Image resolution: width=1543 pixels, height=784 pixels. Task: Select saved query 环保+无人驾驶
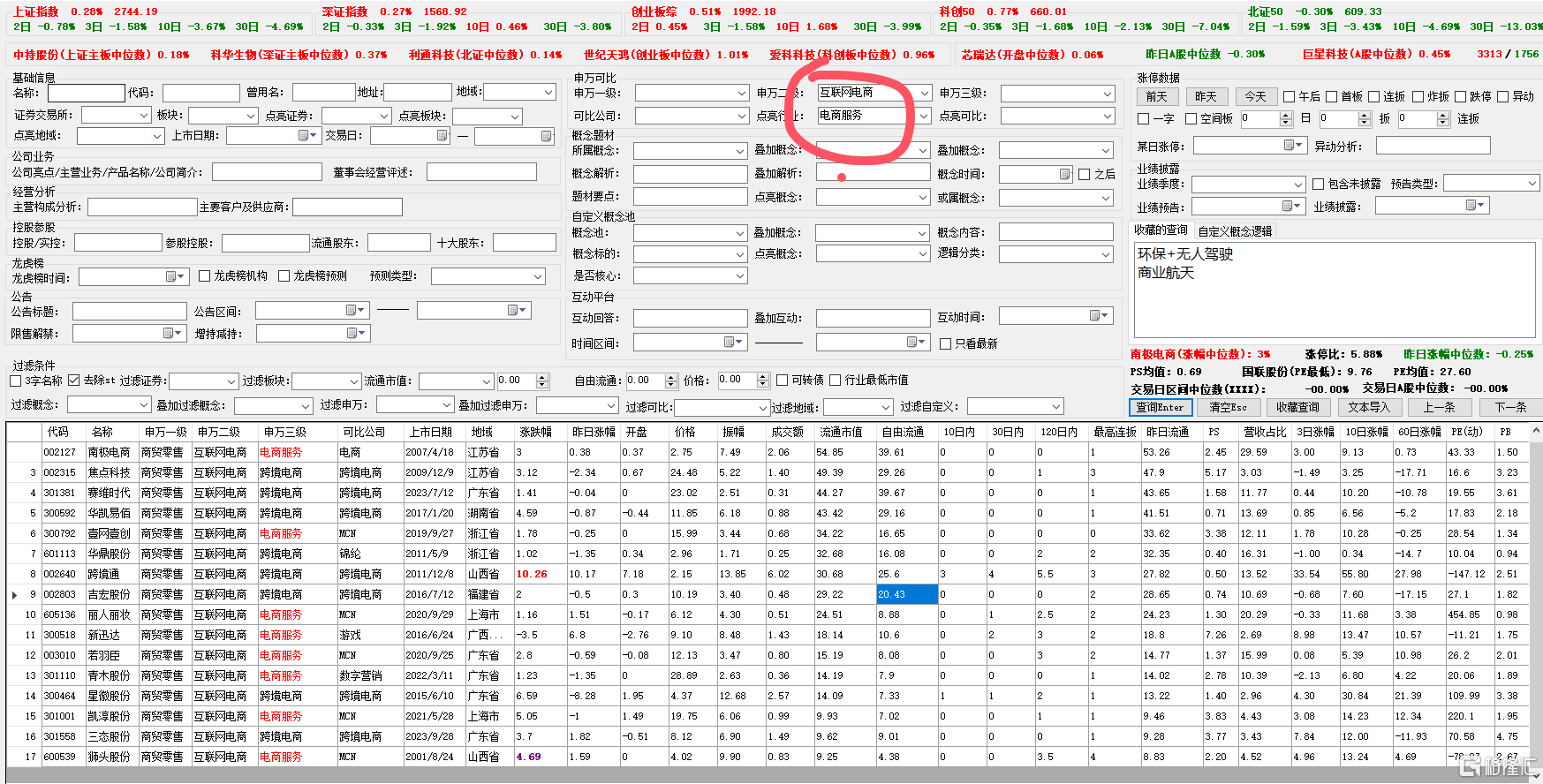click(x=1184, y=254)
